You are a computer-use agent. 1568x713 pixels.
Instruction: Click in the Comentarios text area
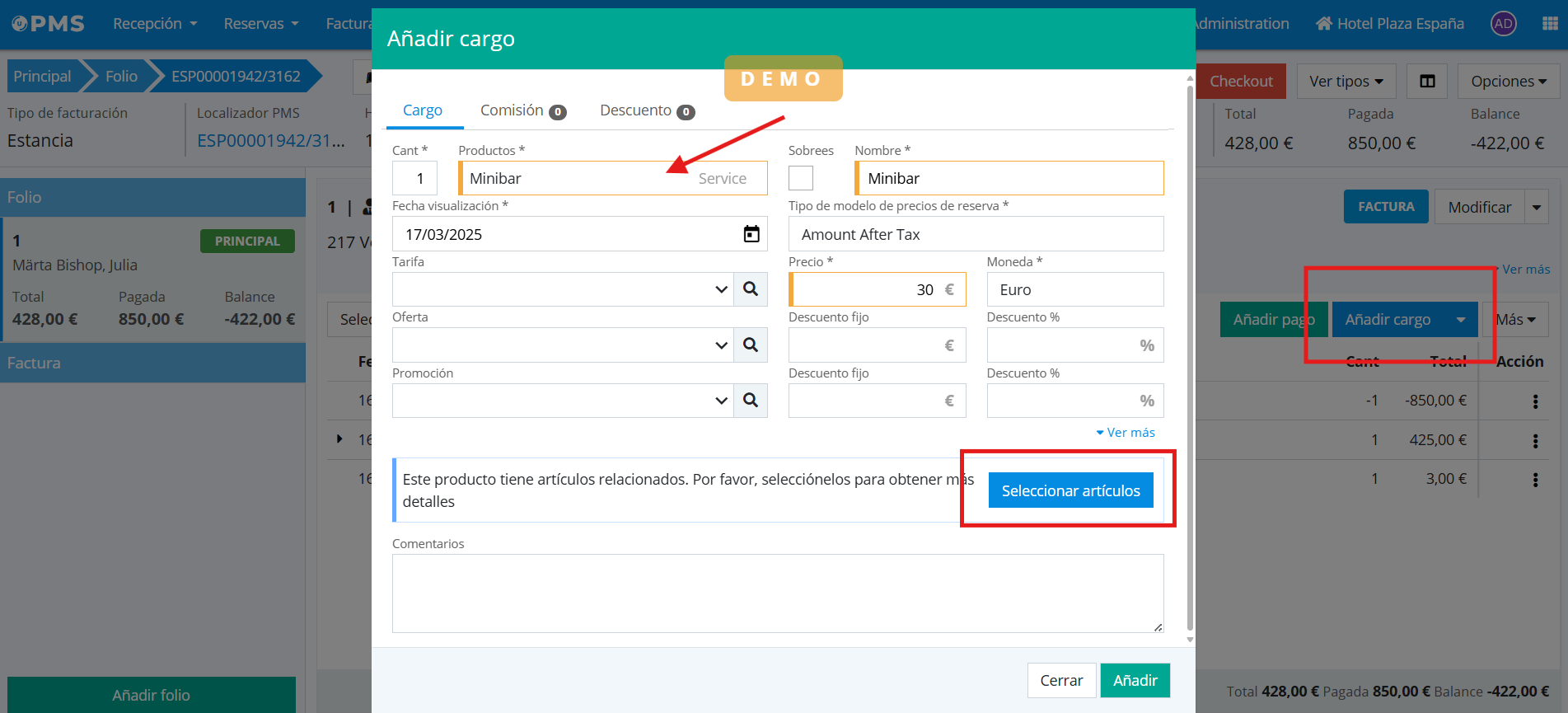pyautogui.click(x=777, y=593)
